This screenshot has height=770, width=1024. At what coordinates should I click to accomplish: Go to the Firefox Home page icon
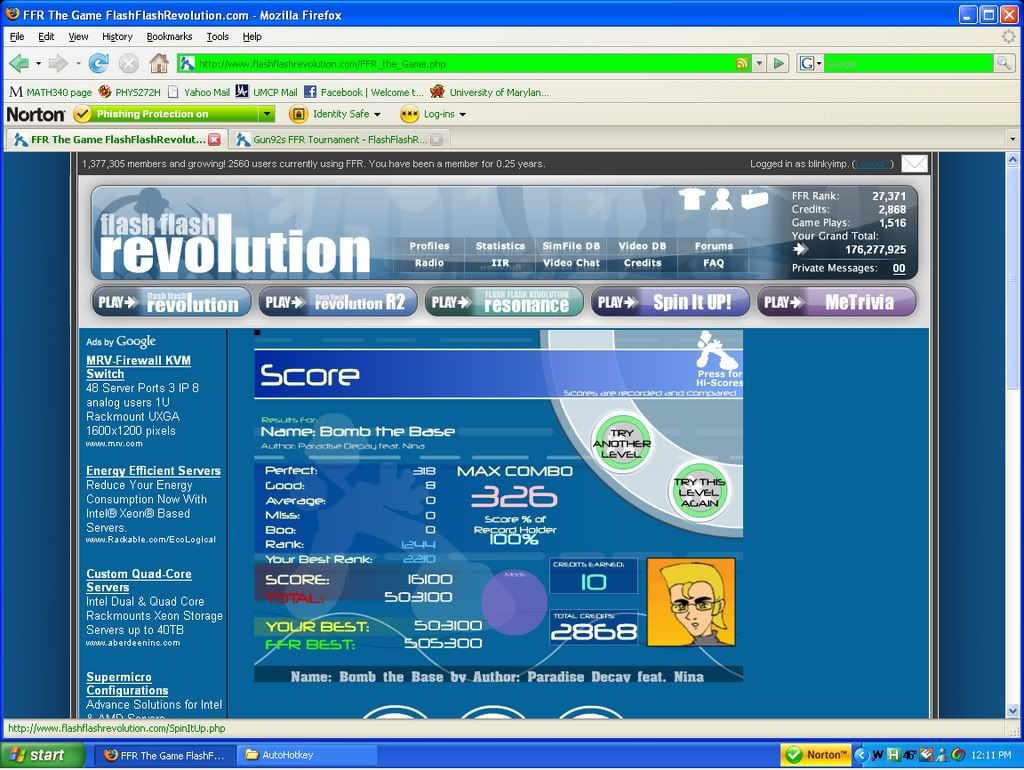point(158,63)
